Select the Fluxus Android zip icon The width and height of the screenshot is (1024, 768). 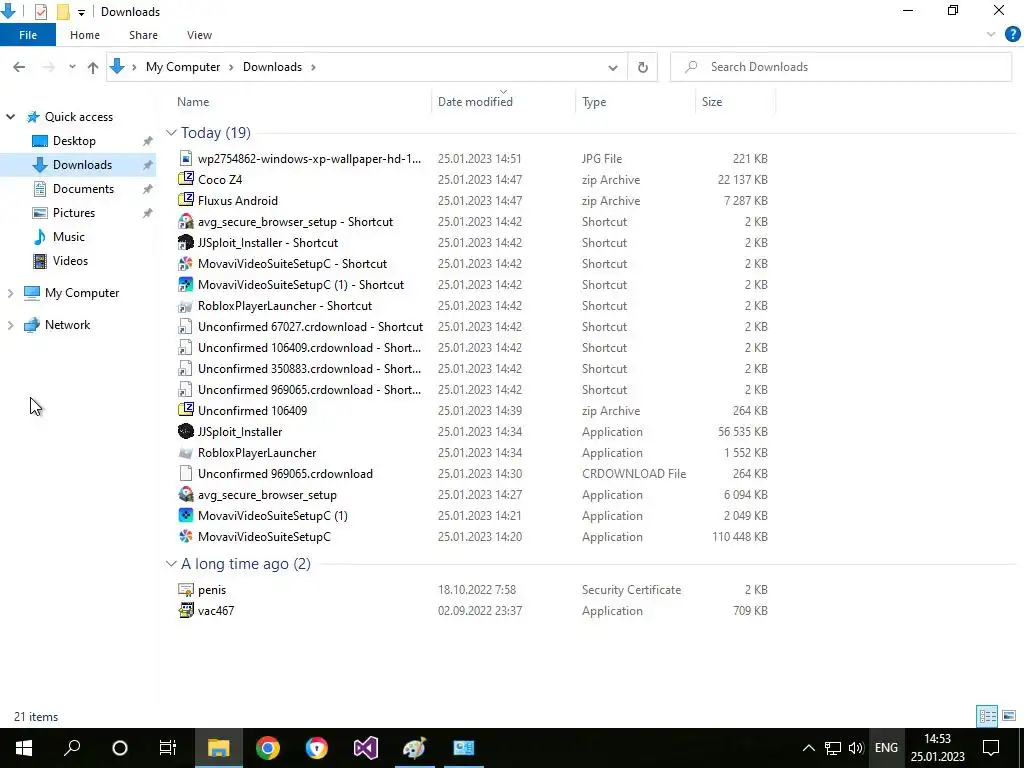click(x=186, y=200)
